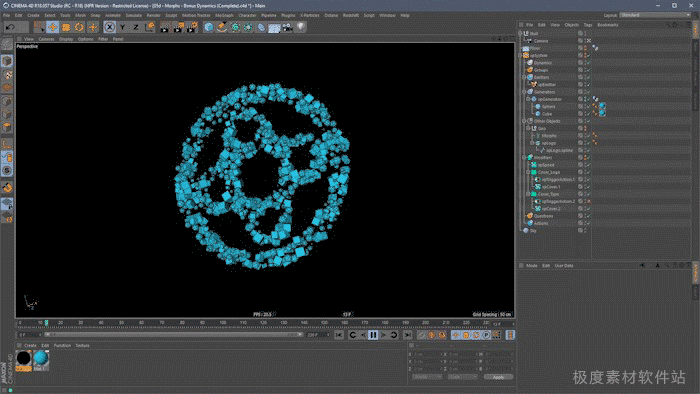The image size is (700, 394).
Task: Collapse the Emitters group
Action: coord(524,77)
